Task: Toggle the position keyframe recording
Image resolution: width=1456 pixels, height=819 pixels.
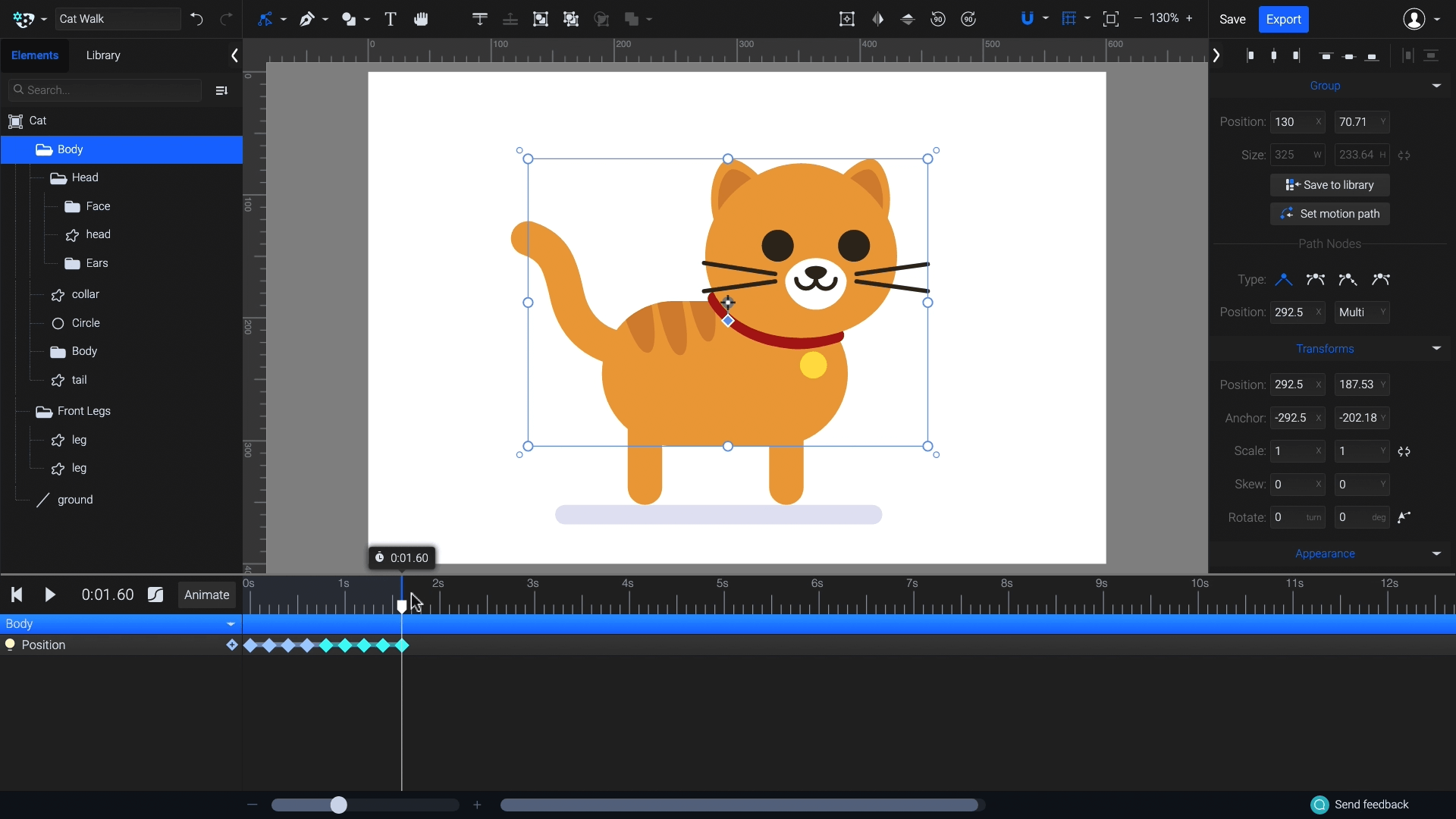Action: (x=10, y=645)
